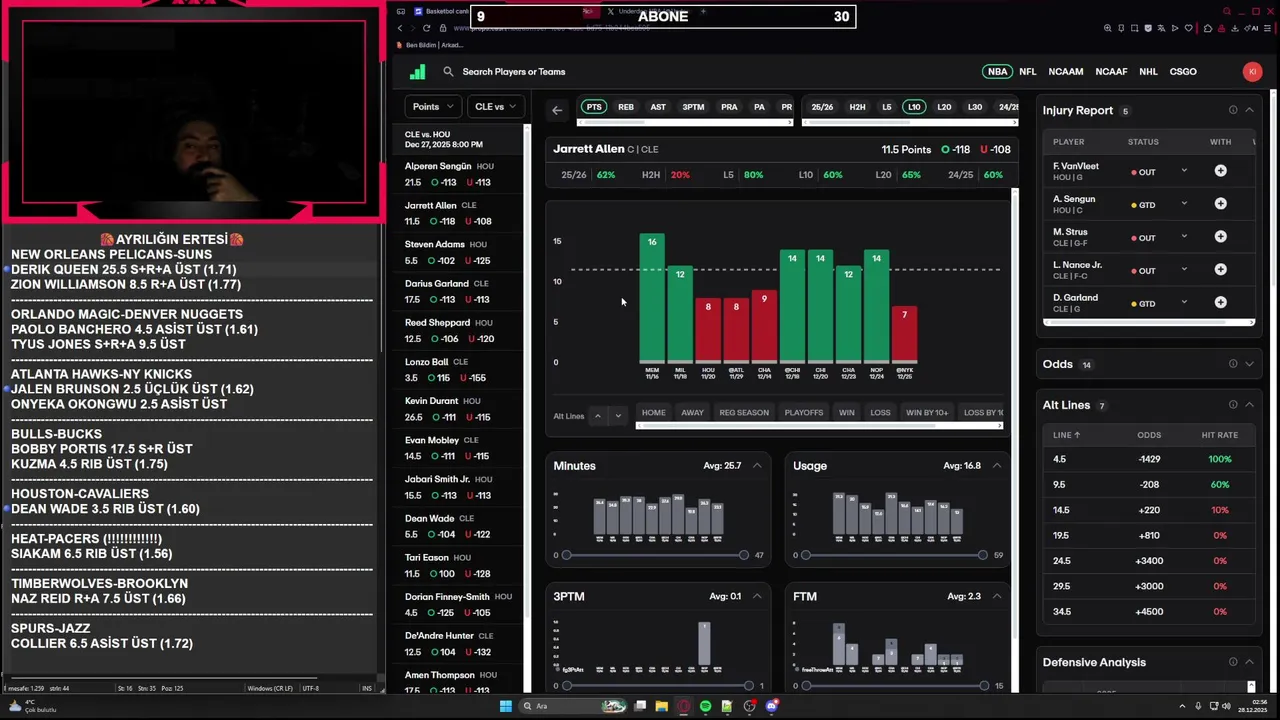1280x720 pixels.
Task: Add M. Strus with the plus icon
Action: 1220,237
